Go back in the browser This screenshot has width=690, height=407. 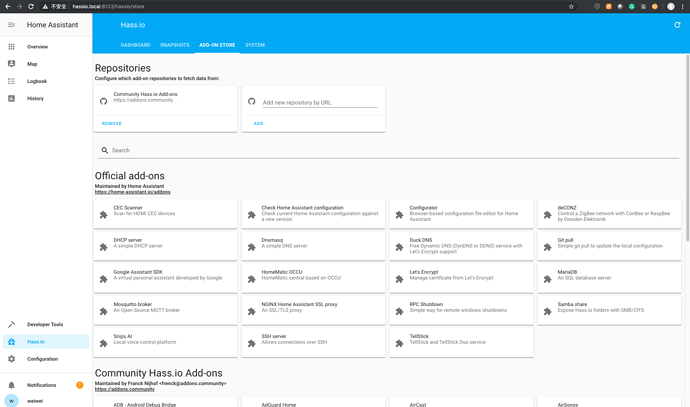7,6
